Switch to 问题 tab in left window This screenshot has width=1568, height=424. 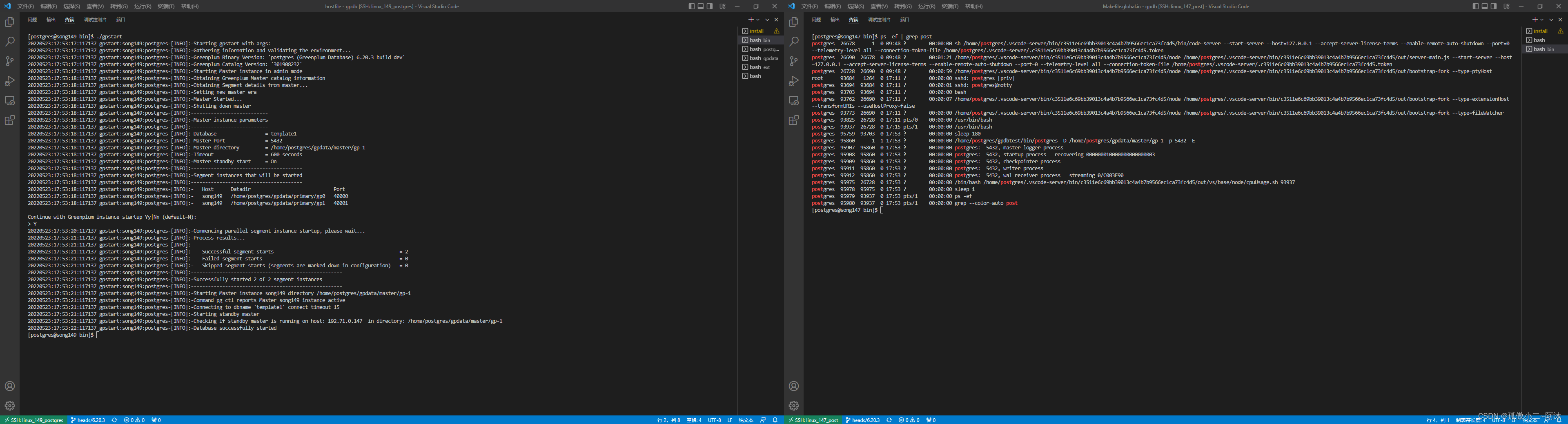32,20
